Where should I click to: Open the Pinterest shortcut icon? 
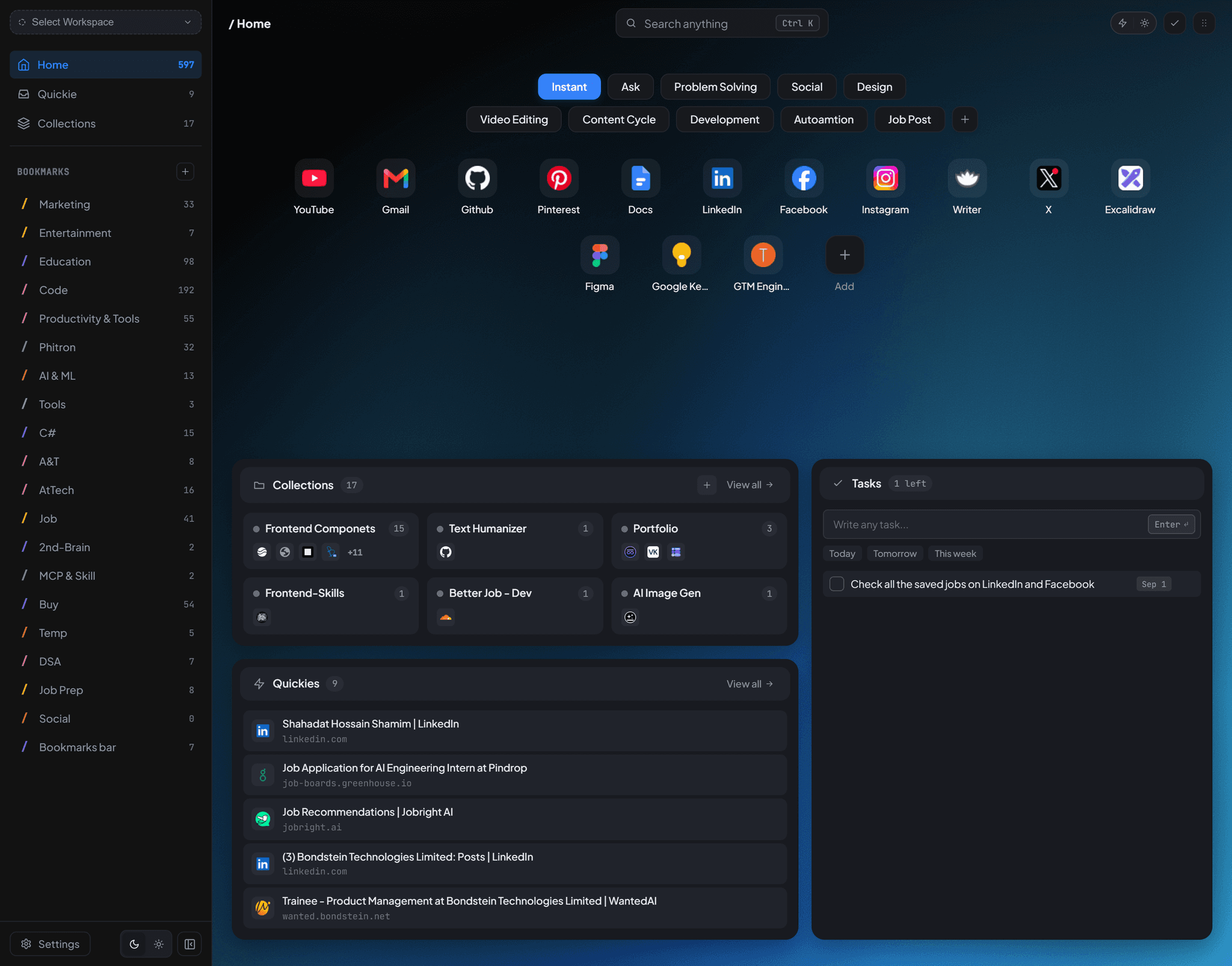coord(559,178)
